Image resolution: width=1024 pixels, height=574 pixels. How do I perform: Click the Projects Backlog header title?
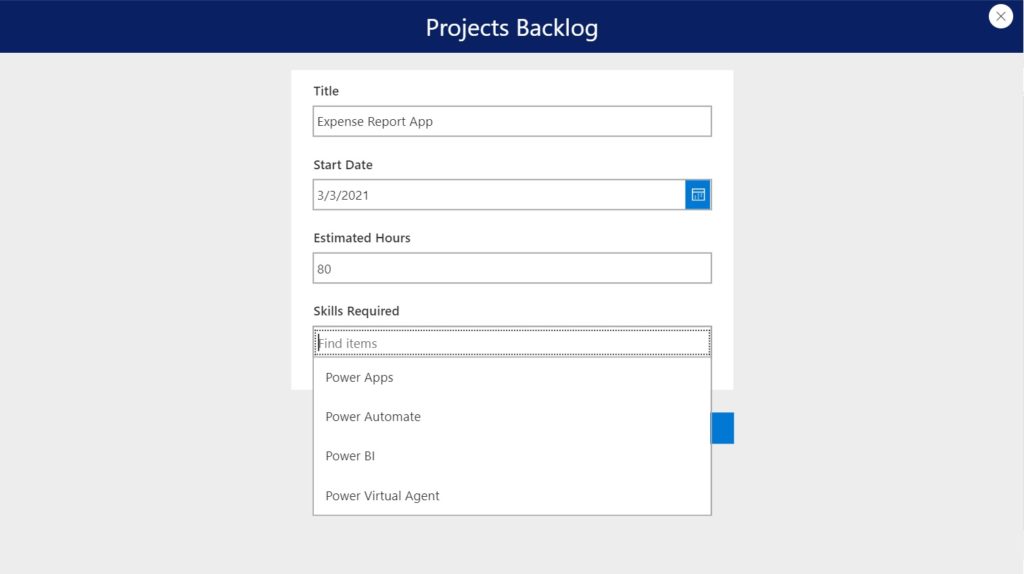[x=512, y=27]
